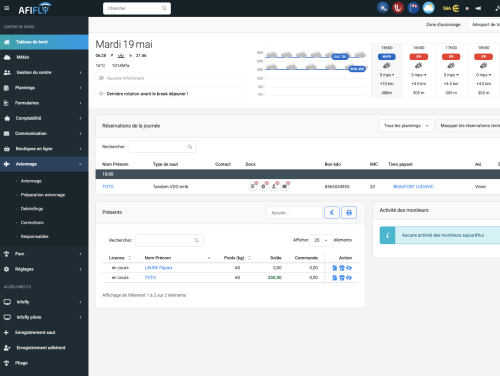The image size is (500, 376).
Task: Sort Présents table by Licence
Action: pos(120,258)
